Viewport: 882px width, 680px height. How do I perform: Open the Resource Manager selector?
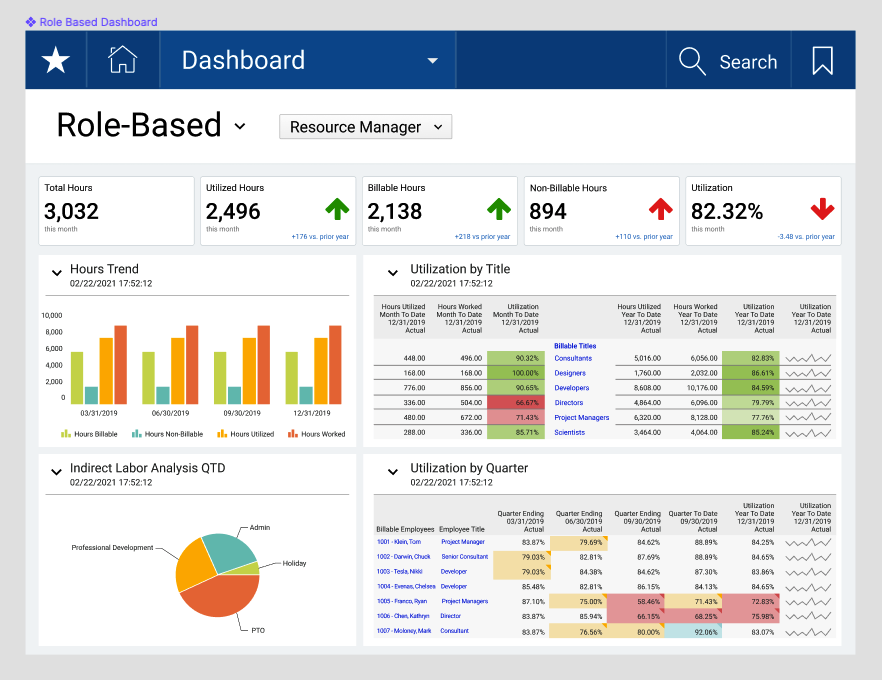365,127
